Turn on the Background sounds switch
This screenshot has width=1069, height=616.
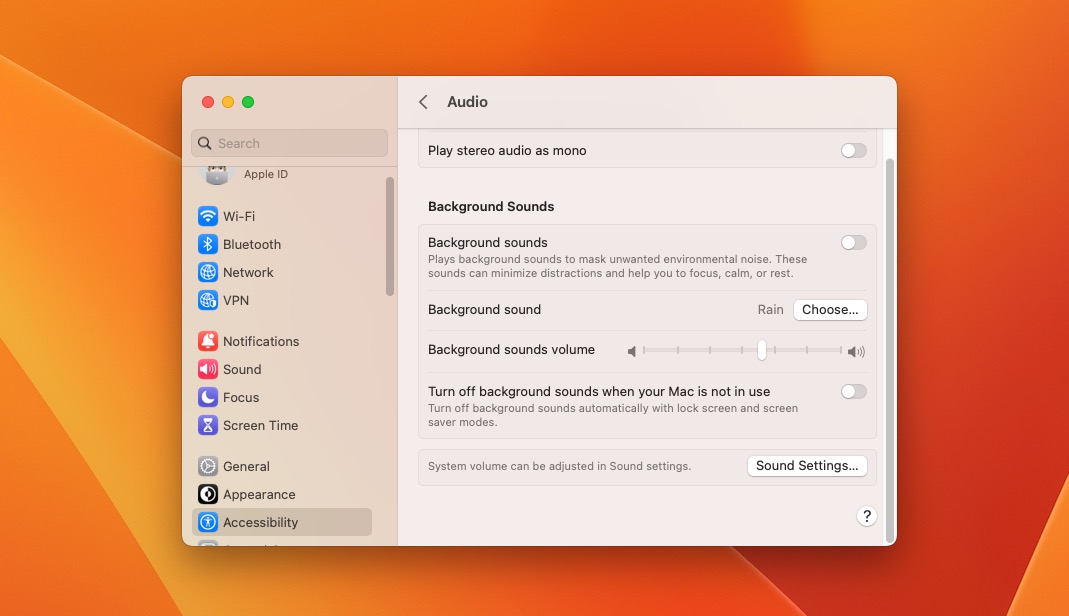pos(853,242)
